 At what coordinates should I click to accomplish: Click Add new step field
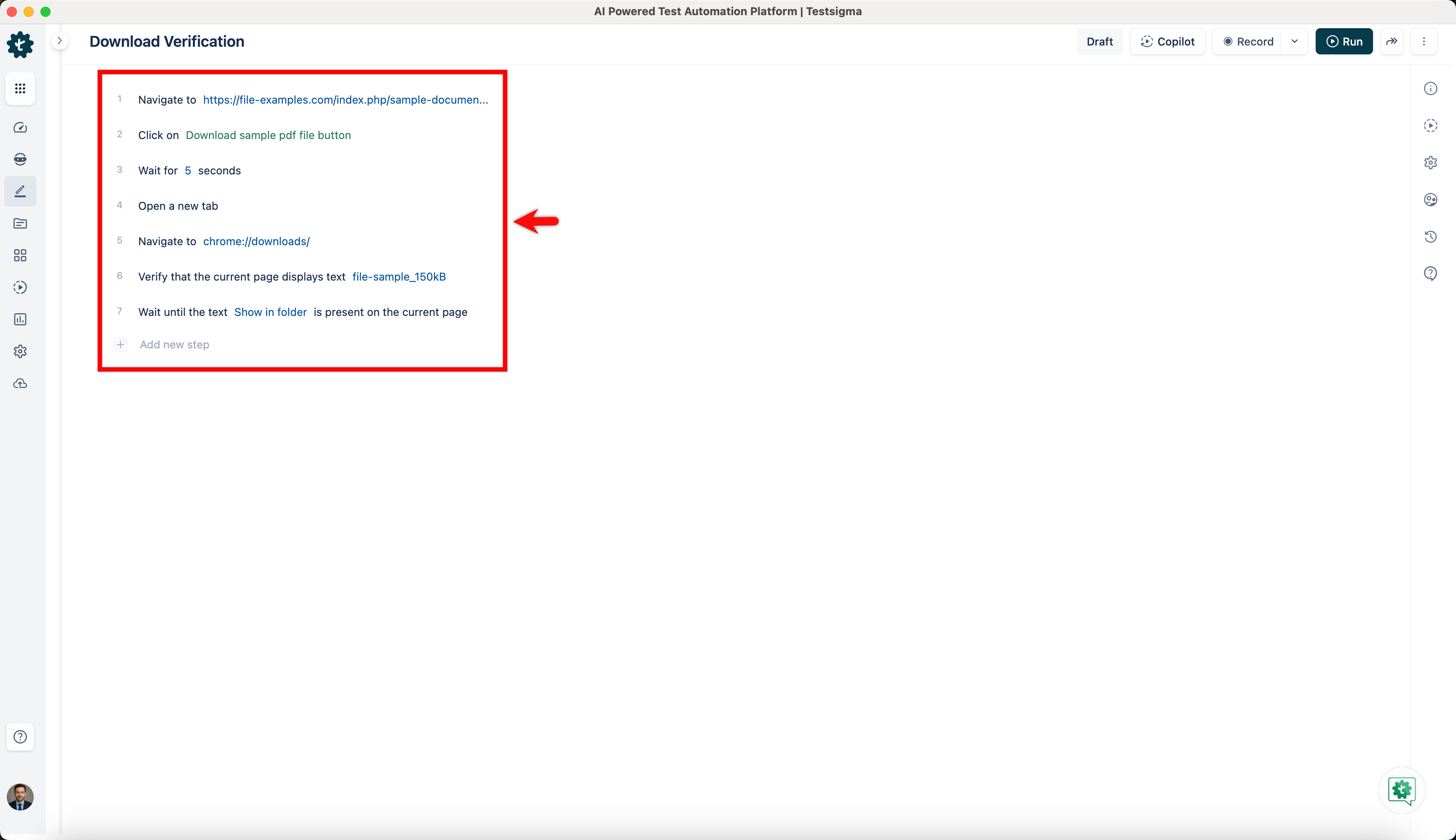[174, 345]
